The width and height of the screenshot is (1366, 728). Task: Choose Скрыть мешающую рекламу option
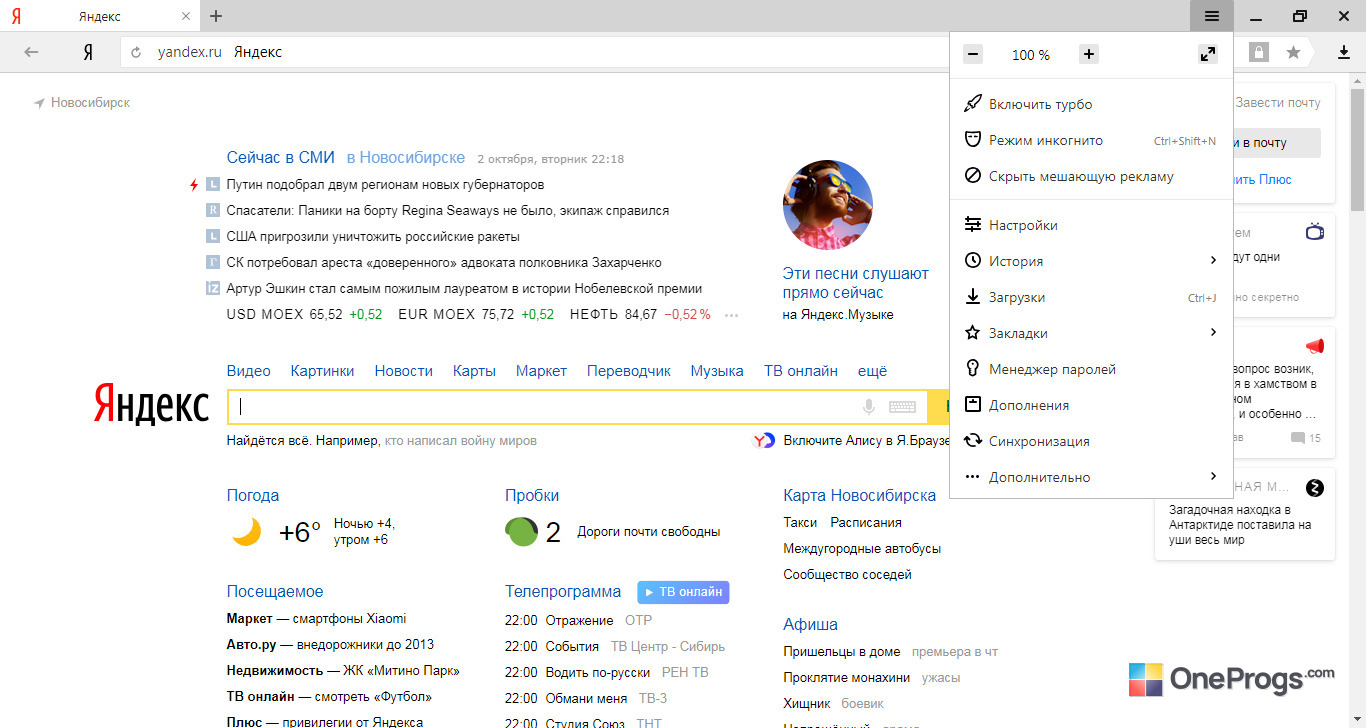click(1091, 176)
